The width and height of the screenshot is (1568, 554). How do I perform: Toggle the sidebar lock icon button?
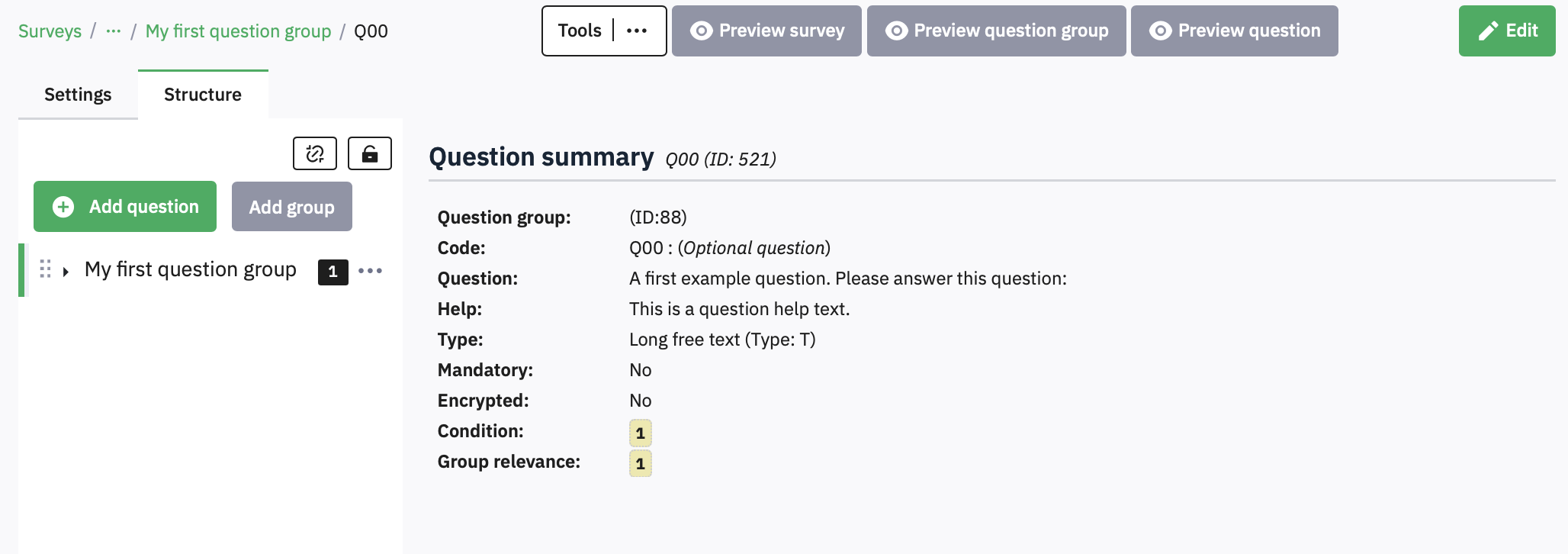coord(370,153)
